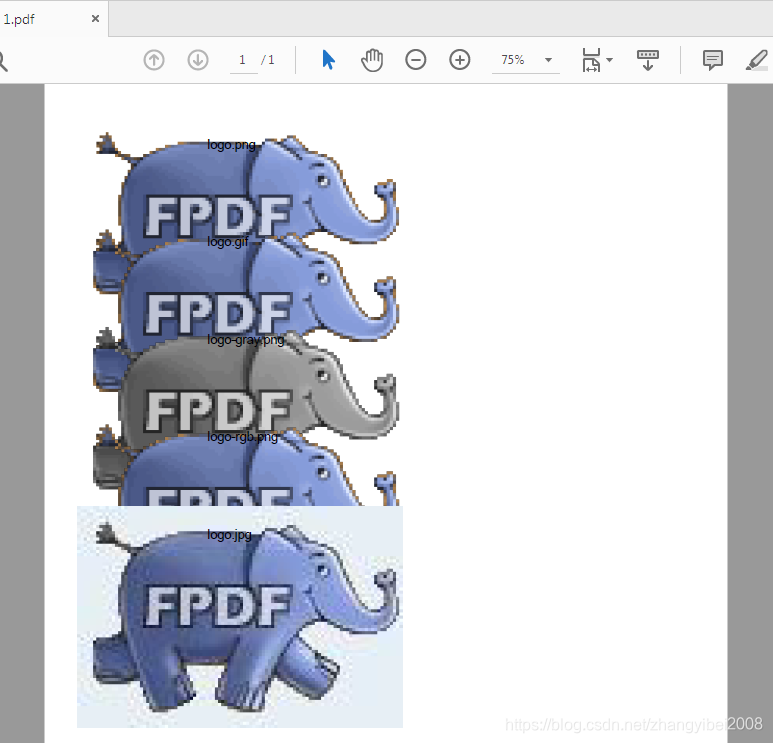Zoom in with the plus button

(459, 60)
